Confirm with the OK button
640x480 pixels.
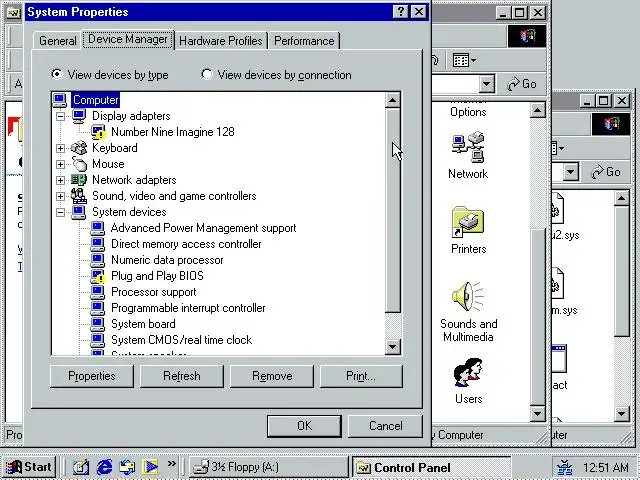click(x=304, y=426)
